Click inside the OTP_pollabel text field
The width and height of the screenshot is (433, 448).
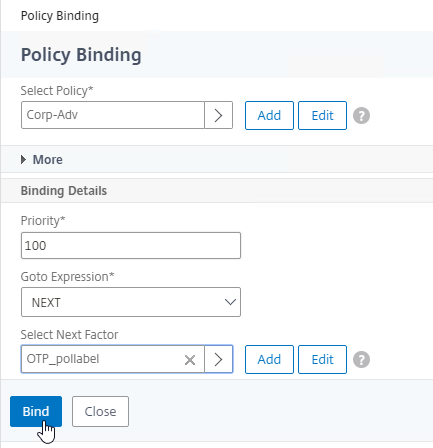(x=102, y=359)
